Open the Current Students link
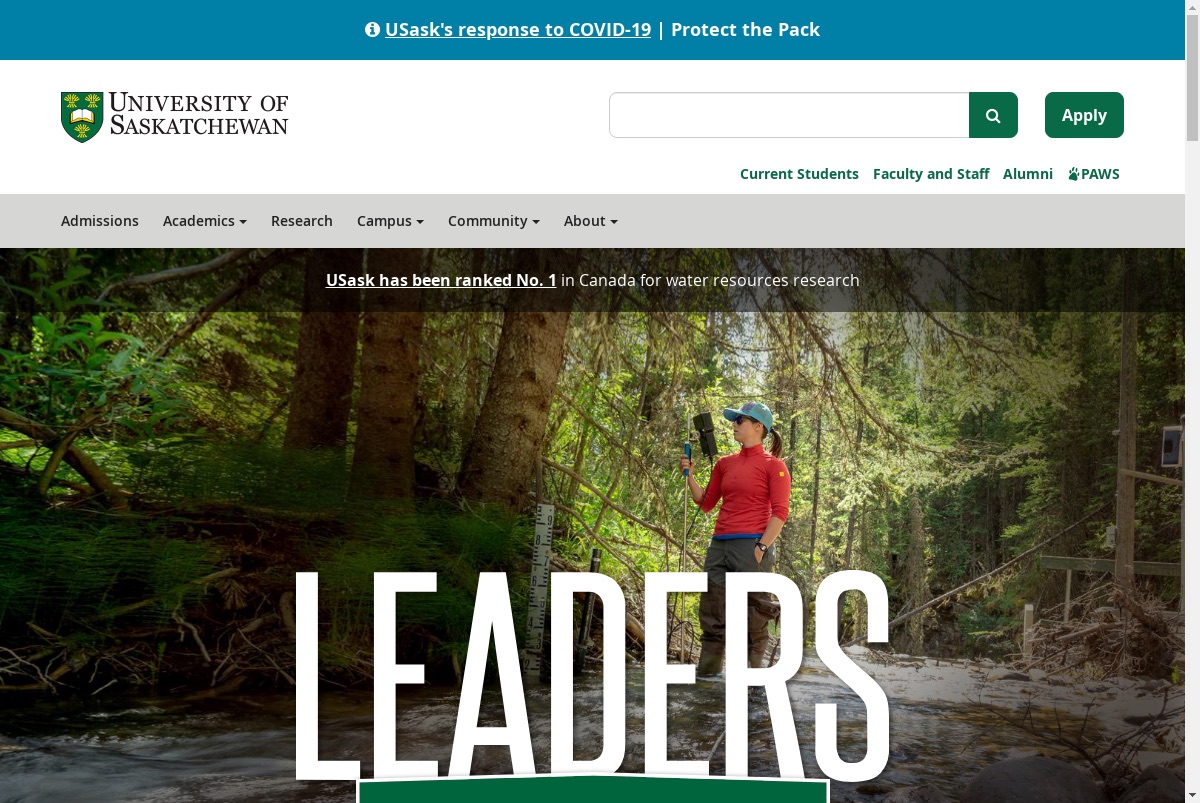The height and width of the screenshot is (803, 1200). [799, 174]
